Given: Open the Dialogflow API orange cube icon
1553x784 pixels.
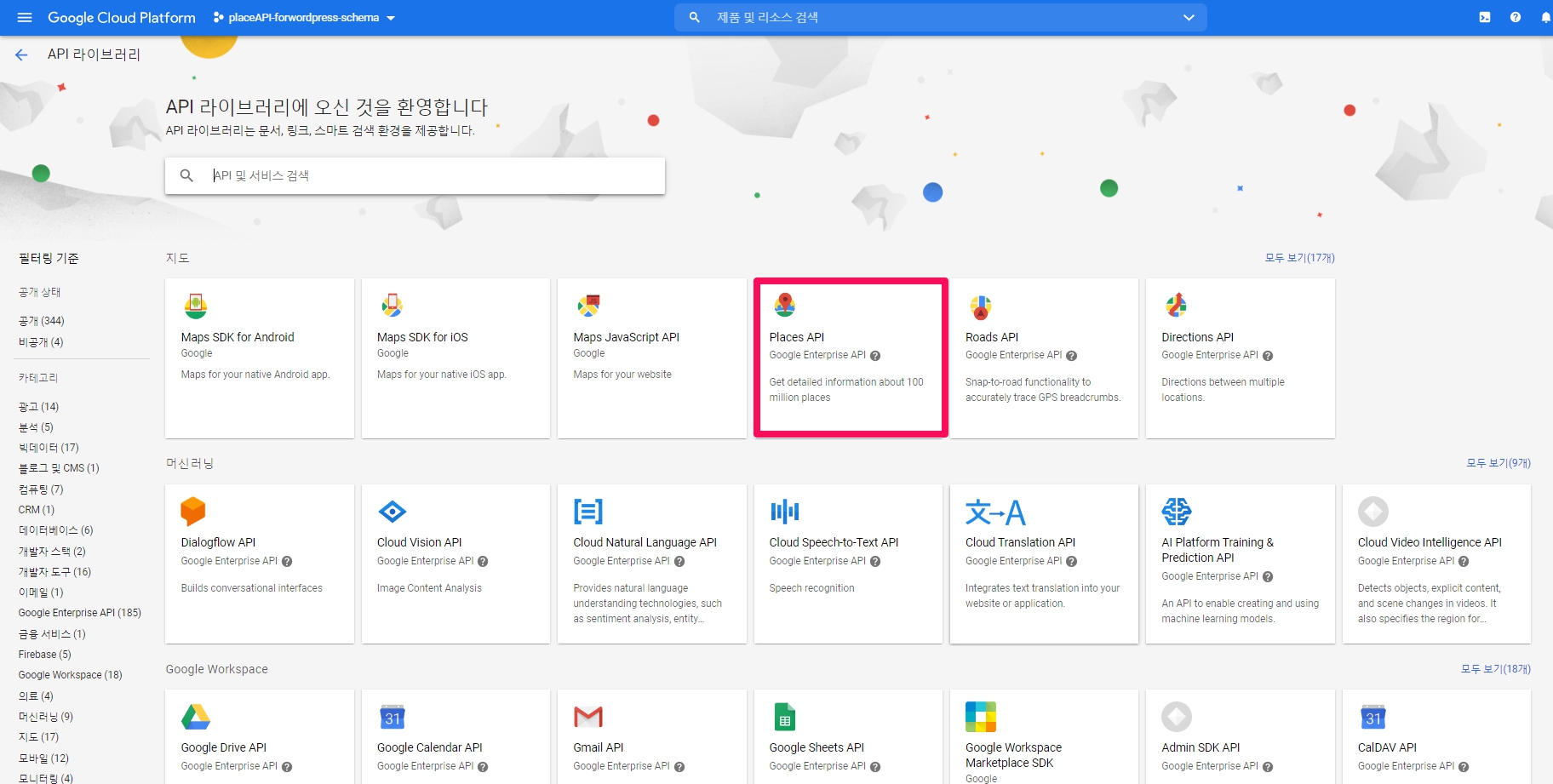Looking at the screenshot, I should point(193,511).
